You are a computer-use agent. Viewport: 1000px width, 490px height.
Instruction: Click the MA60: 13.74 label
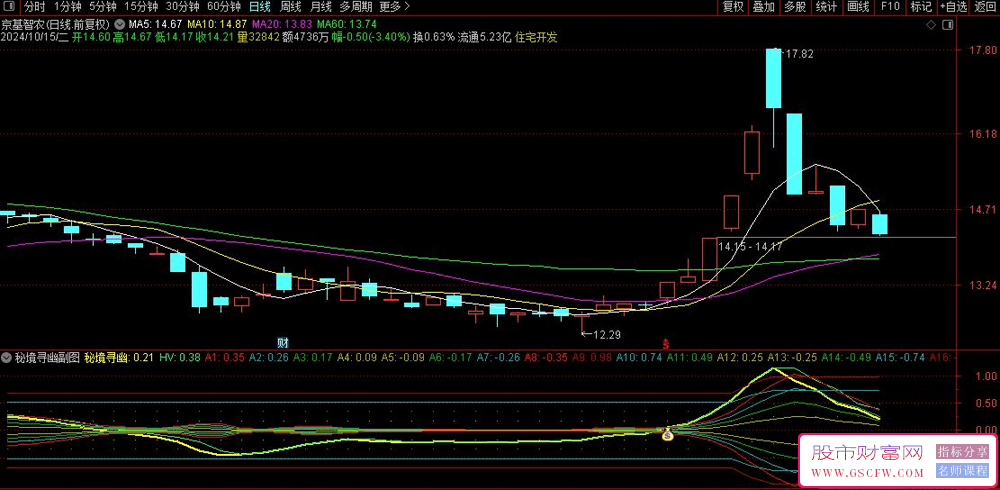tap(347, 25)
